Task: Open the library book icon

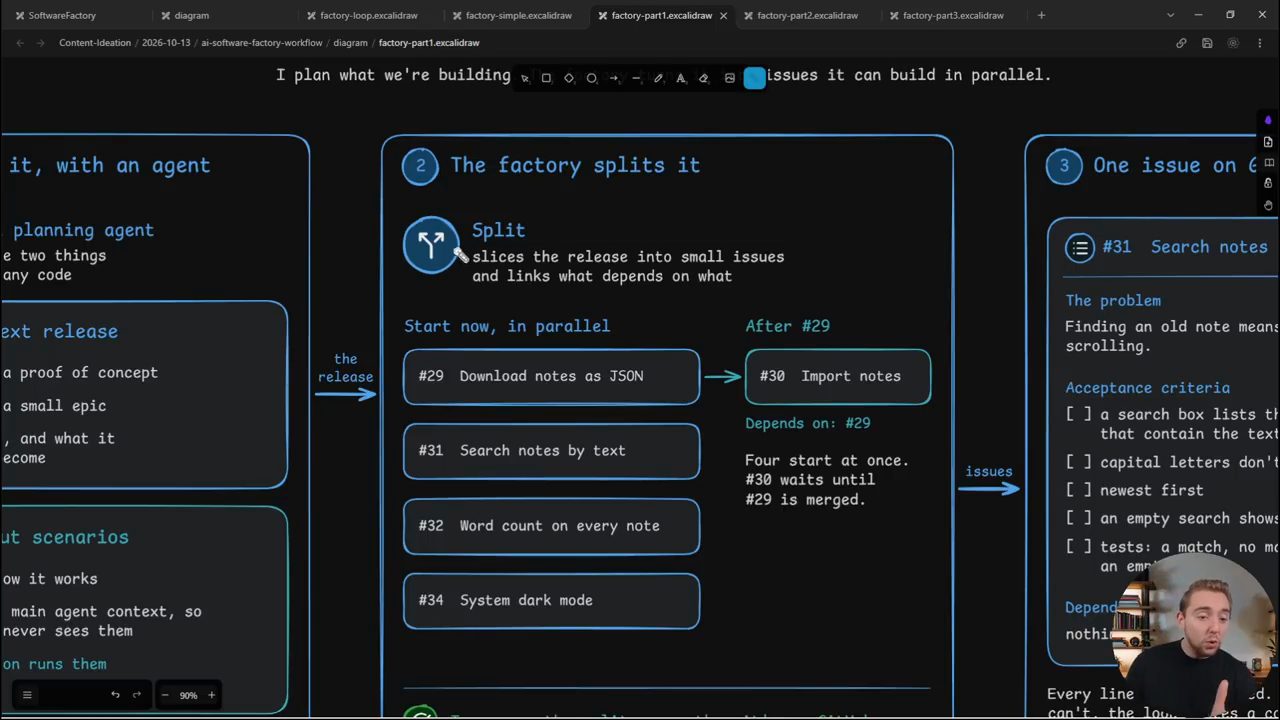Action: point(1268,163)
